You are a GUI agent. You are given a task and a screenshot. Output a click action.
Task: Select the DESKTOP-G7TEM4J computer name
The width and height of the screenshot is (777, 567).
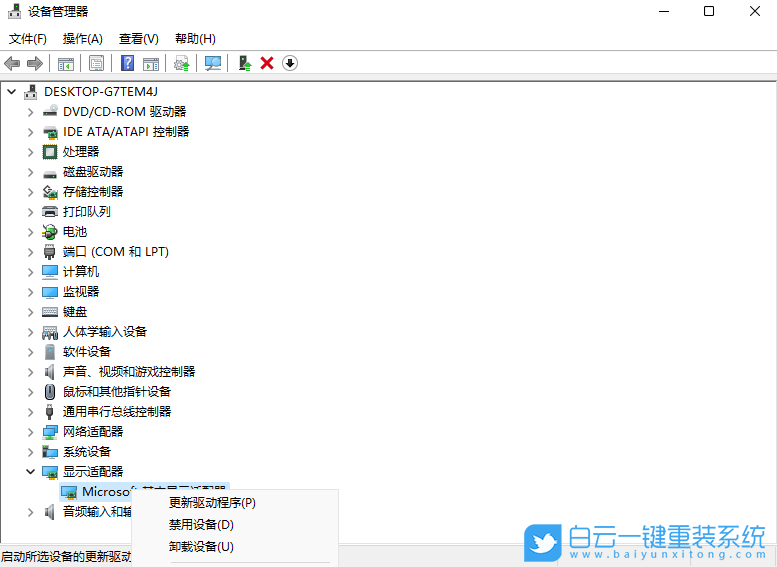click(x=101, y=92)
